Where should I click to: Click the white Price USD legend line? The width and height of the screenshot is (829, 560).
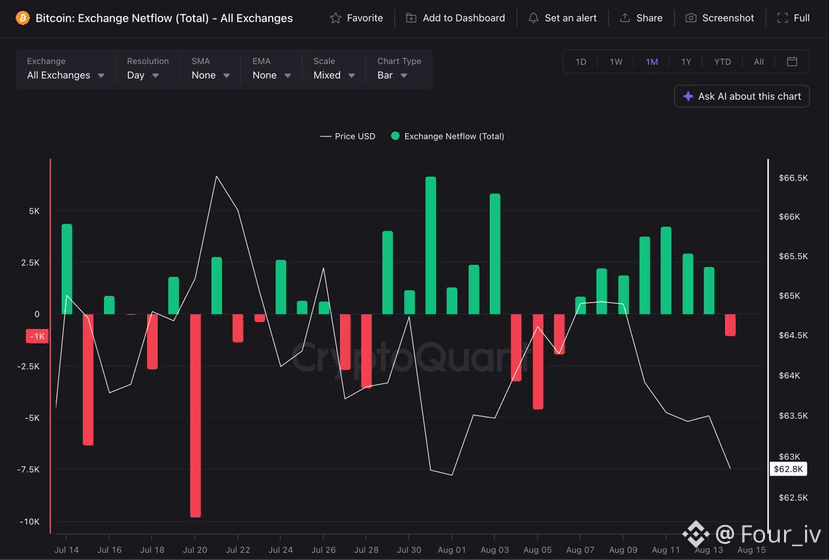pos(326,136)
